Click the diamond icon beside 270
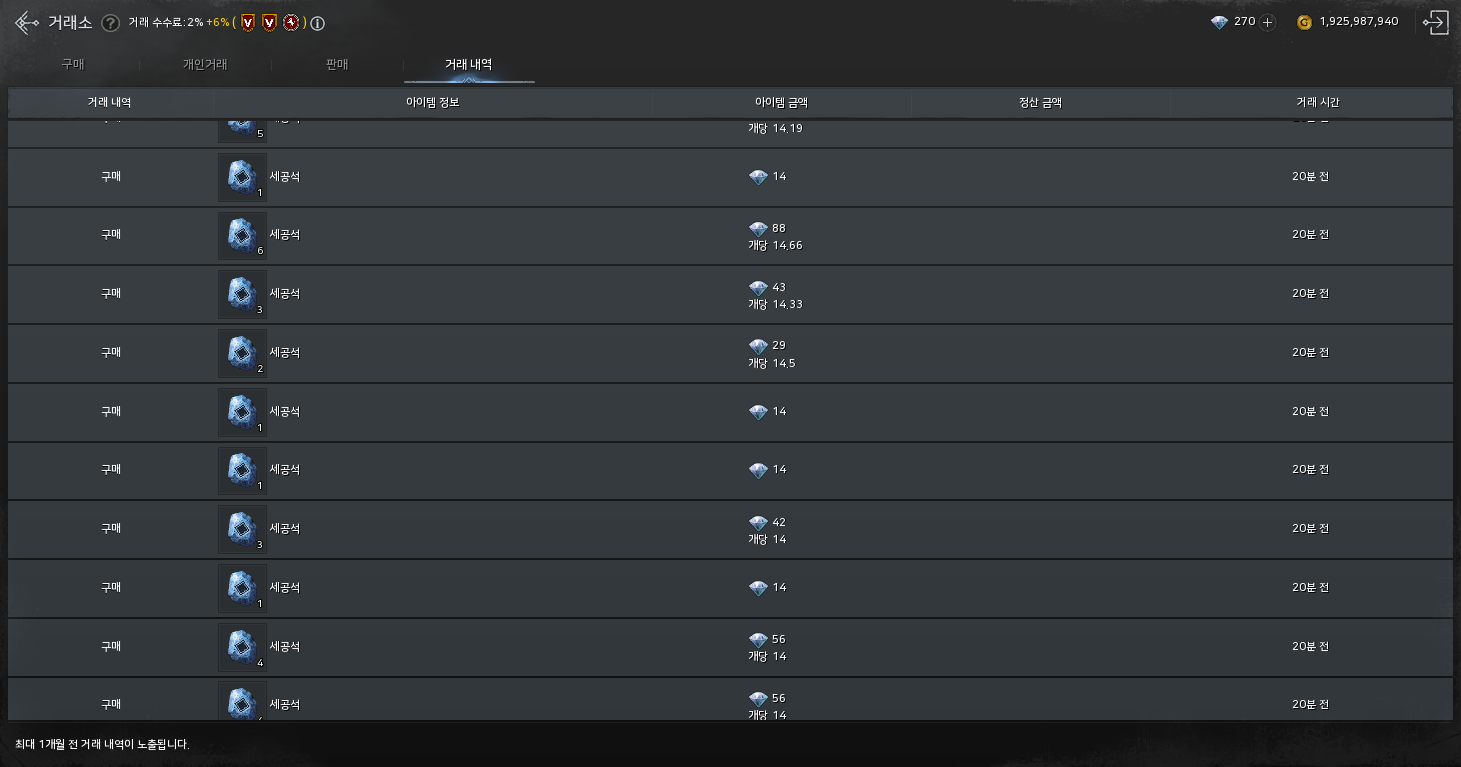 [x=1219, y=22]
